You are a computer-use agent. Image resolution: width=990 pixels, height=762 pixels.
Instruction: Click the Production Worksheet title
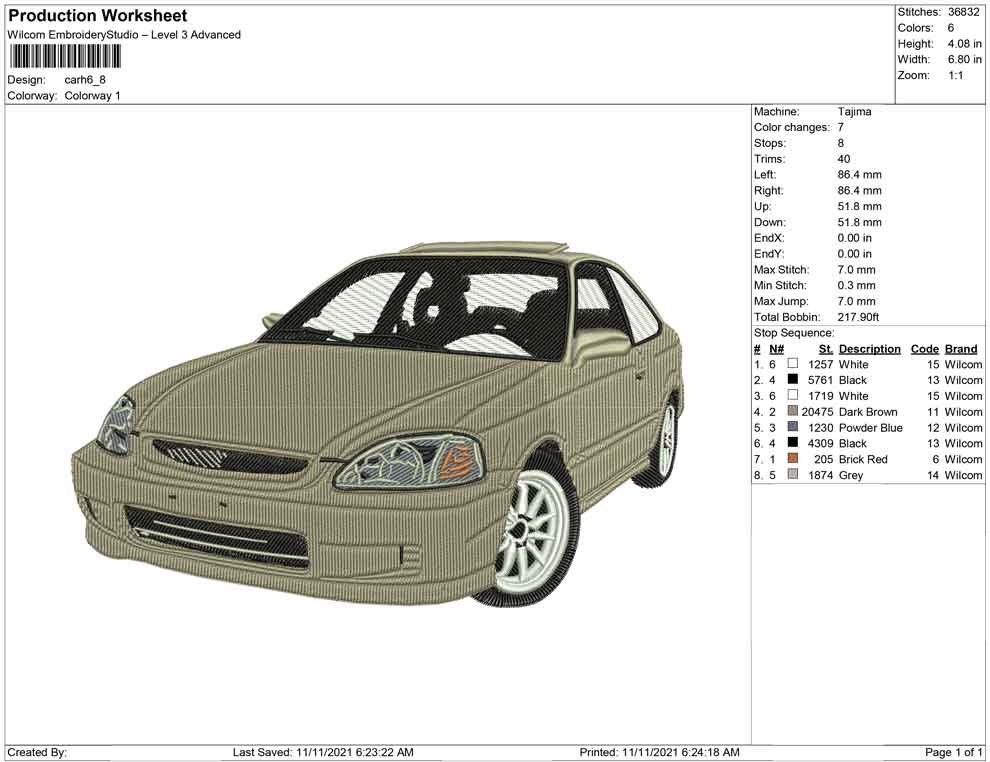(96, 16)
